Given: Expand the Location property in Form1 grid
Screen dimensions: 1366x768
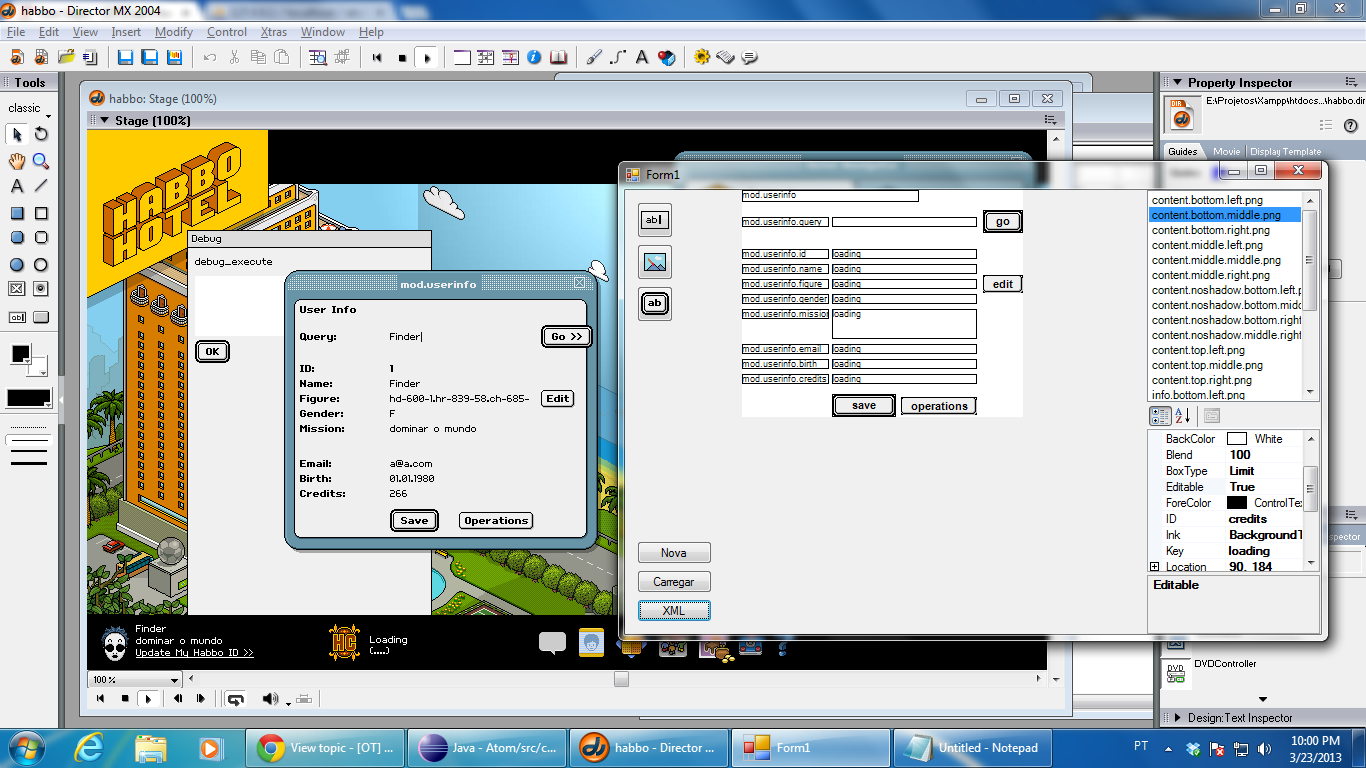Looking at the screenshot, I should [x=1155, y=567].
